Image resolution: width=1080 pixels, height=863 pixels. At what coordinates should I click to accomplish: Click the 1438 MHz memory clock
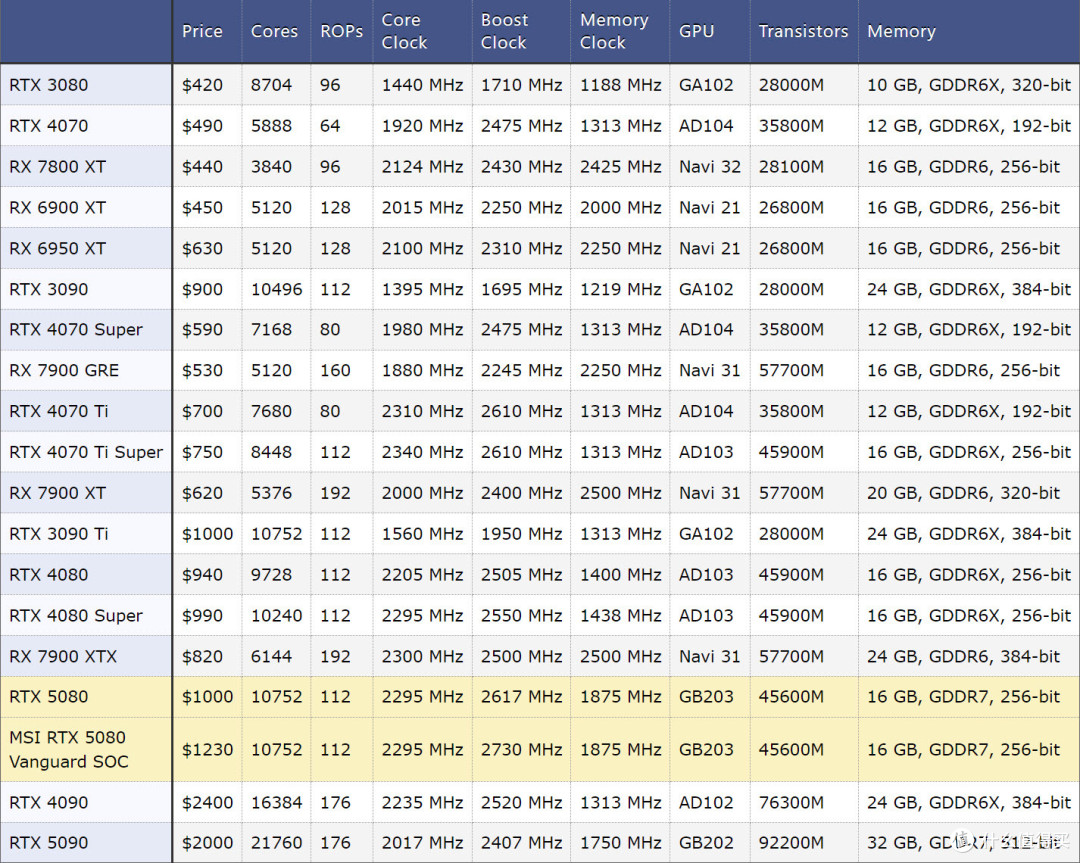pos(621,615)
